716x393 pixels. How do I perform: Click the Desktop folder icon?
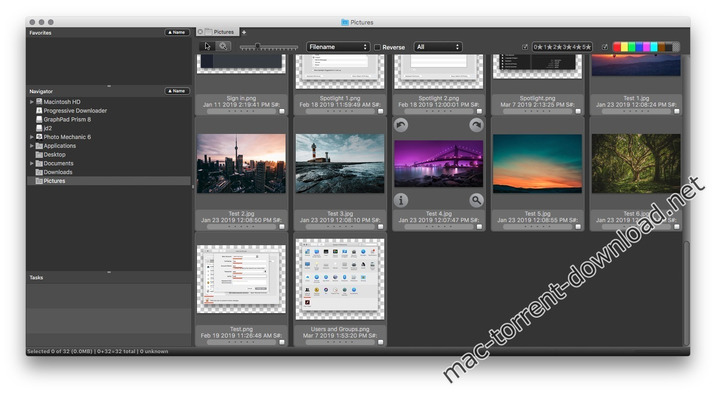click(39, 155)
